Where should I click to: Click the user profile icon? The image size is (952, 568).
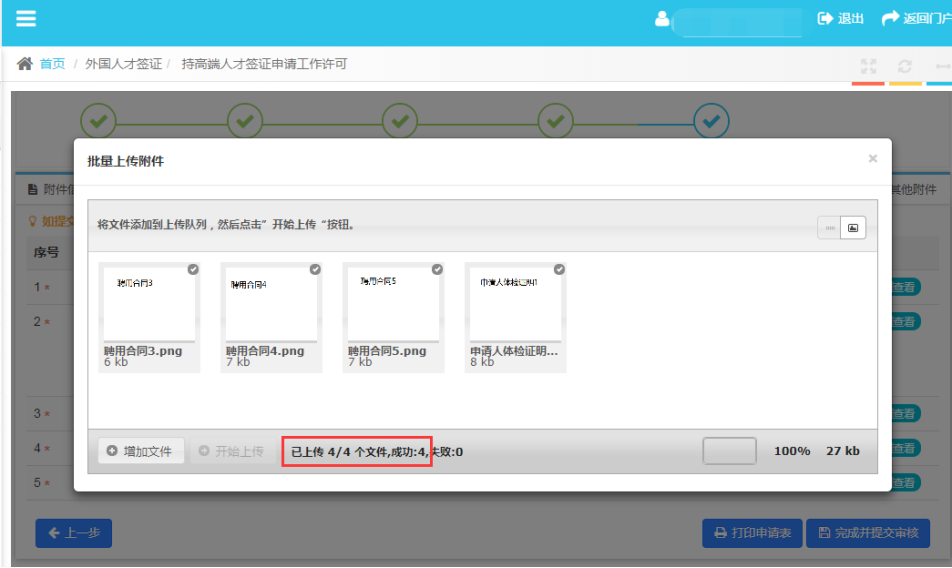click(x=661, y=19)
